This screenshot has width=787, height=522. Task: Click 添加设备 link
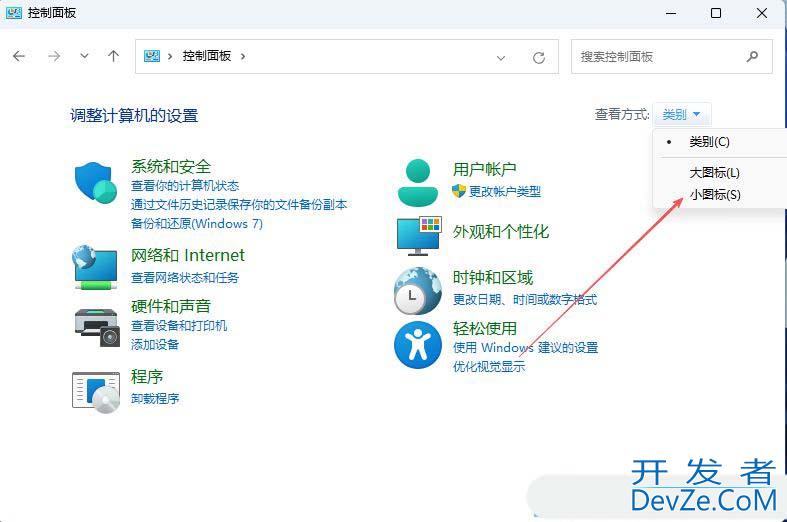pyautogui.click(x=155, y=344)
